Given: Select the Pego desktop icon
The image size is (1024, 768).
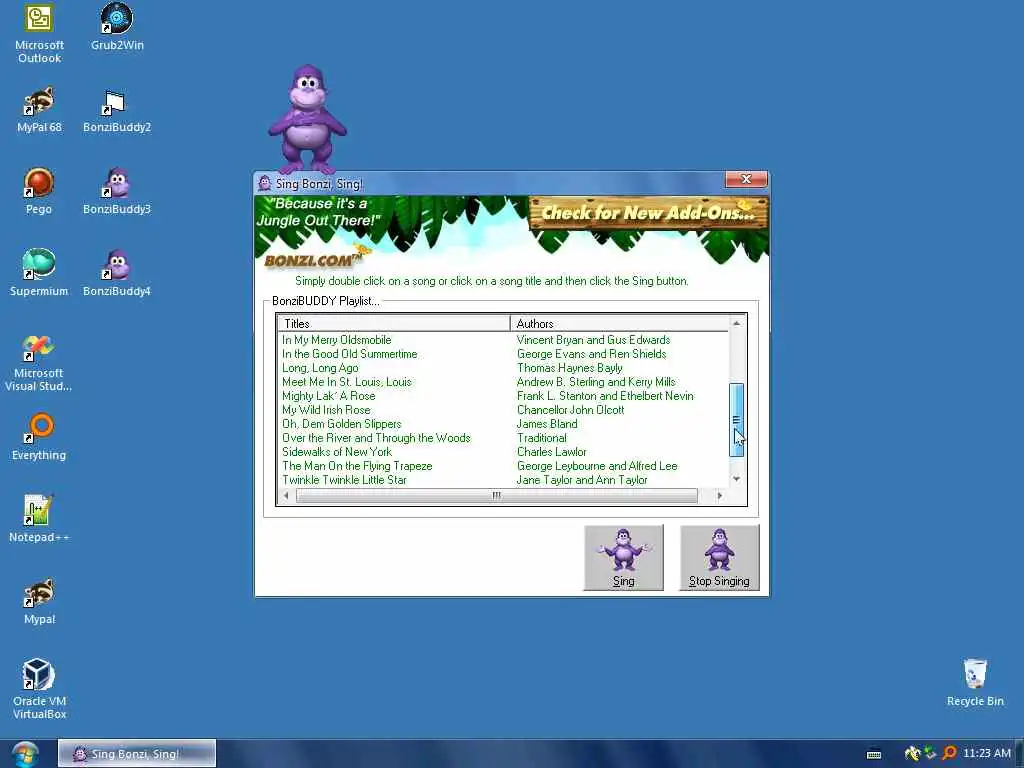Looking at the screenshot, I should click(39, 191).
